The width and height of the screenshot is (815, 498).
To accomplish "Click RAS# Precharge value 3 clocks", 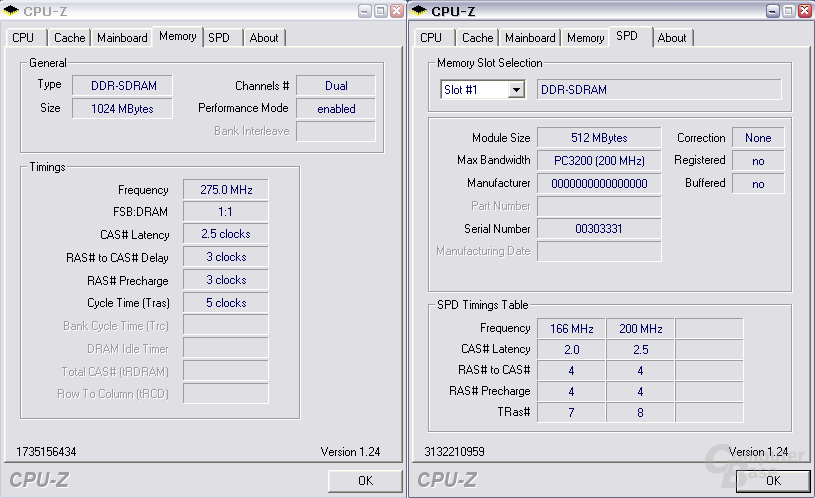I will coord(226,280).
